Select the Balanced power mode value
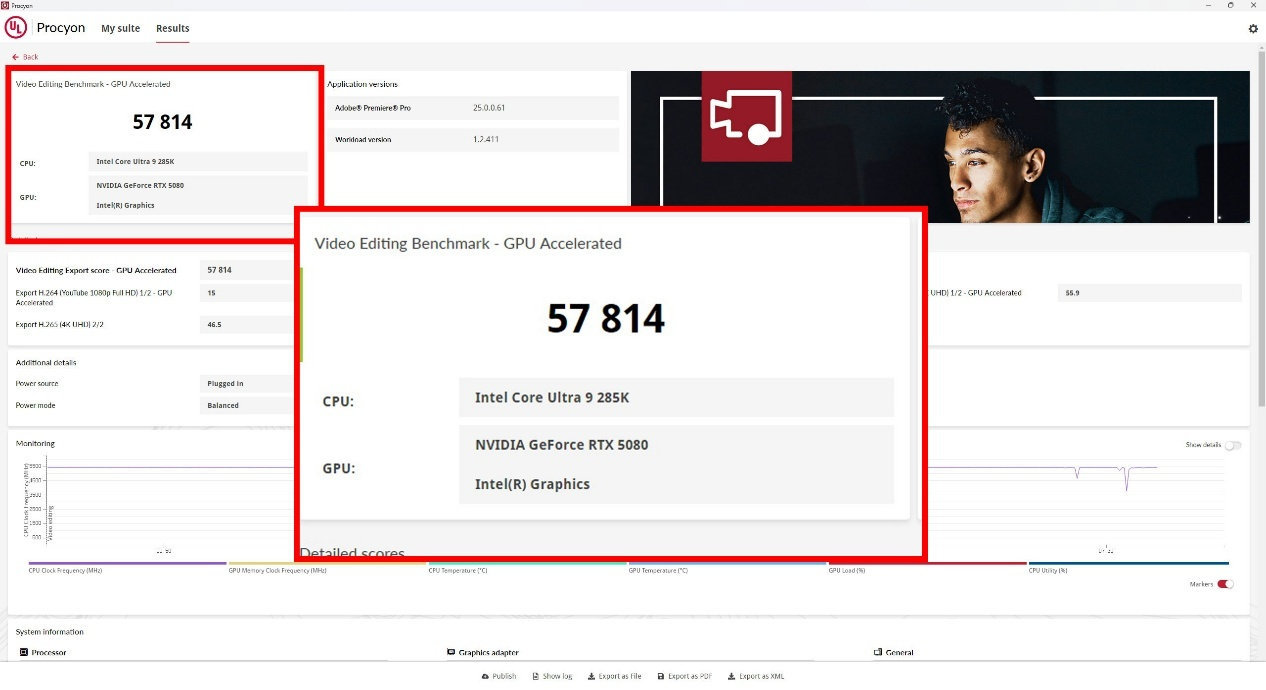Image resolution: width=1266 pixels, height=690 pixels. (x=223, y=405)
